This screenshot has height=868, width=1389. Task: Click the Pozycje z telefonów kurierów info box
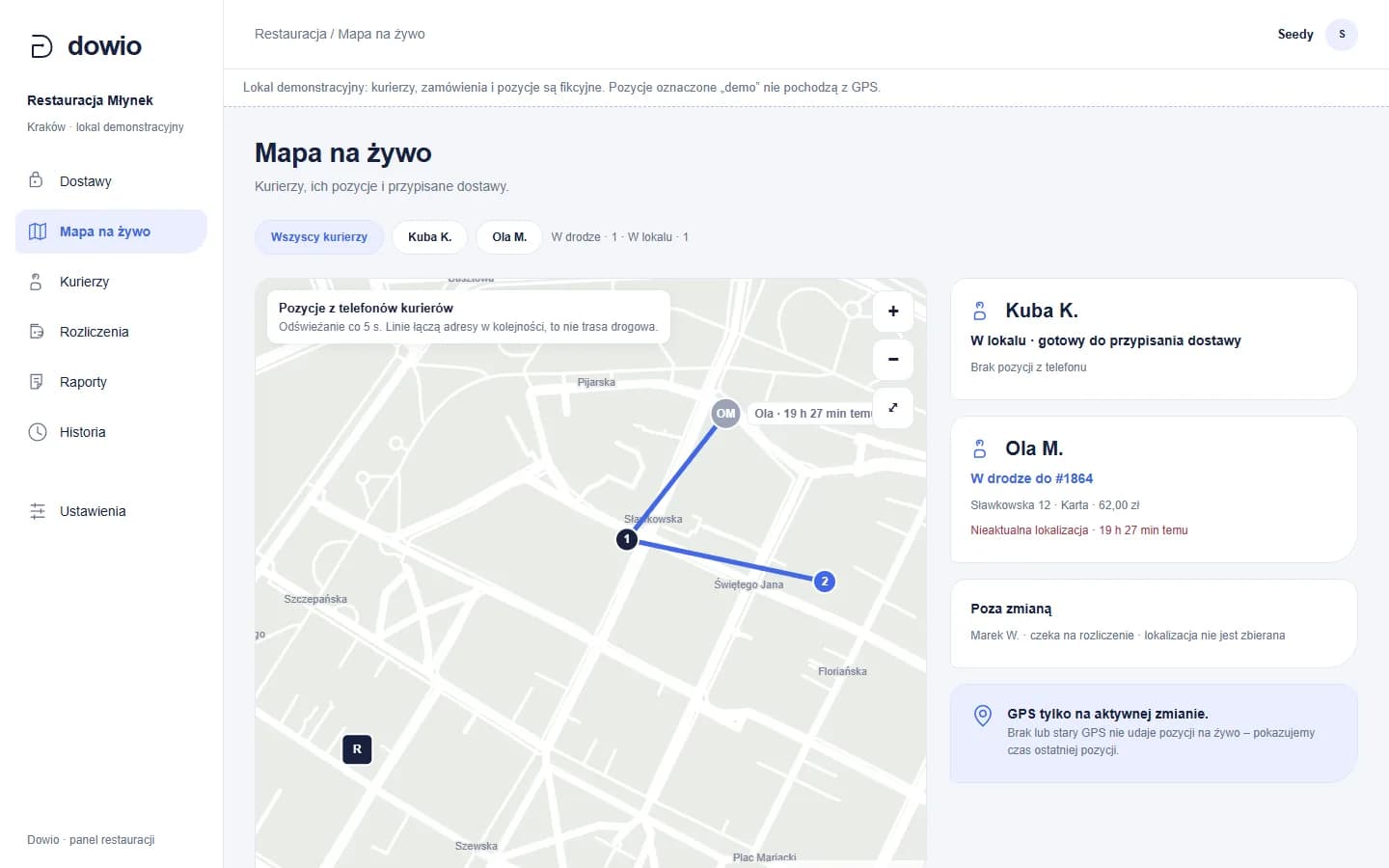[469, 316]
